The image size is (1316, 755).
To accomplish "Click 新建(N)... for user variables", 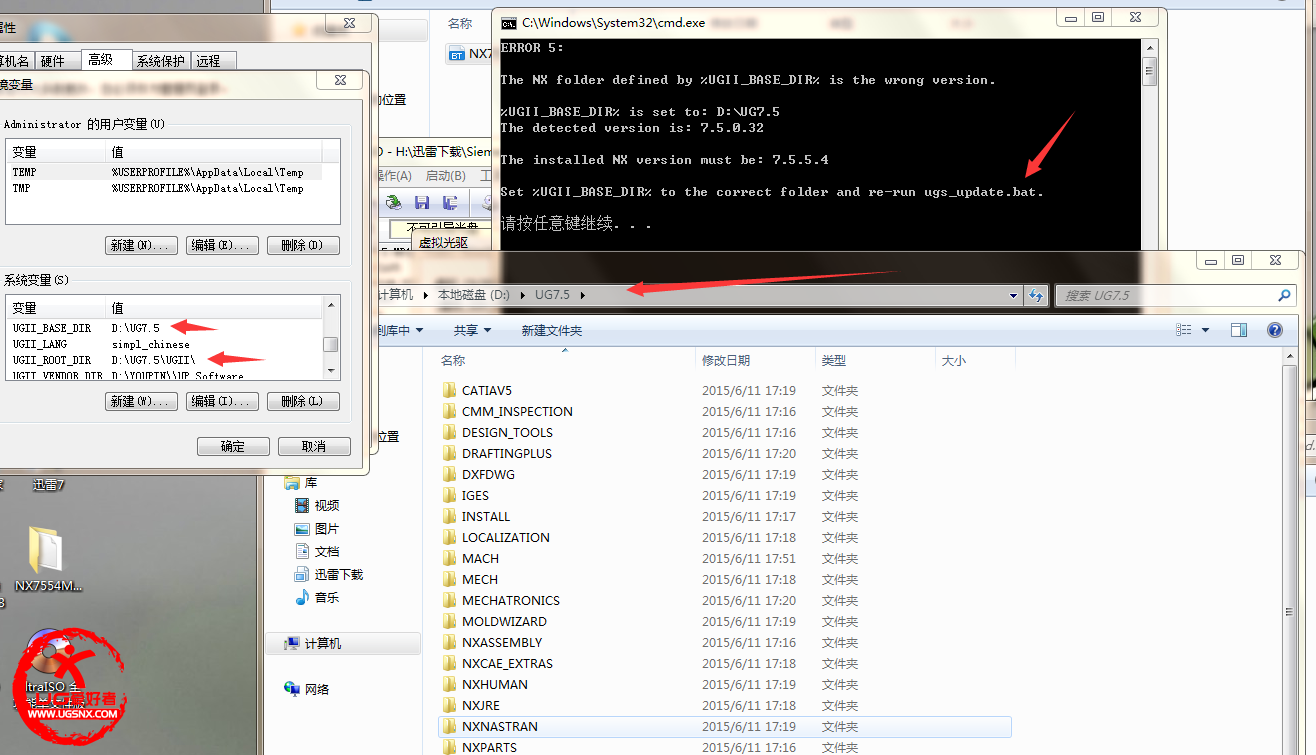I will [x=142, y=245].
